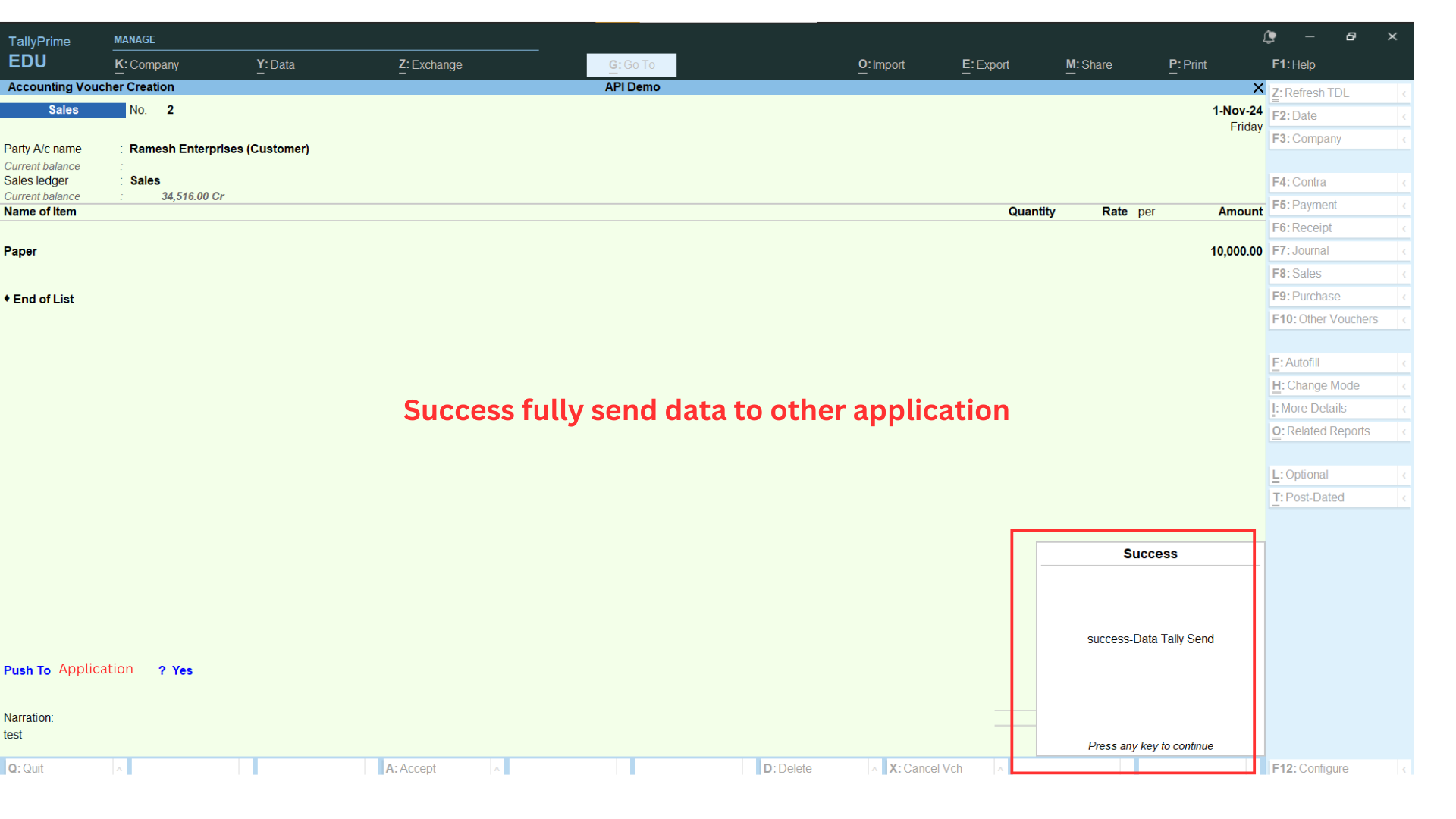
Task: Click caret next to X: Cancel Vch
Action: click(1000, 769)
